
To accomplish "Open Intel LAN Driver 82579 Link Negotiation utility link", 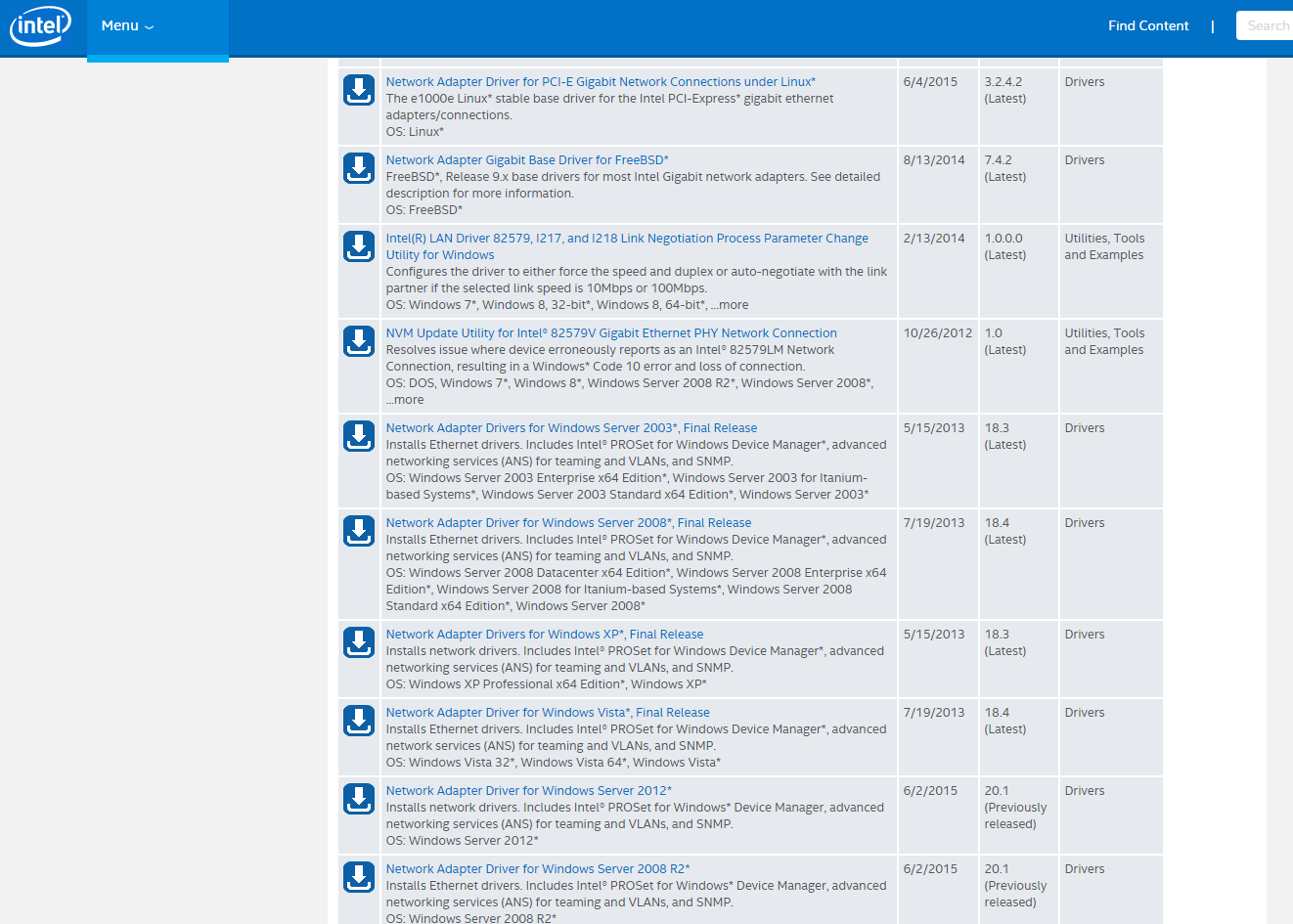I will coord(627,246).
